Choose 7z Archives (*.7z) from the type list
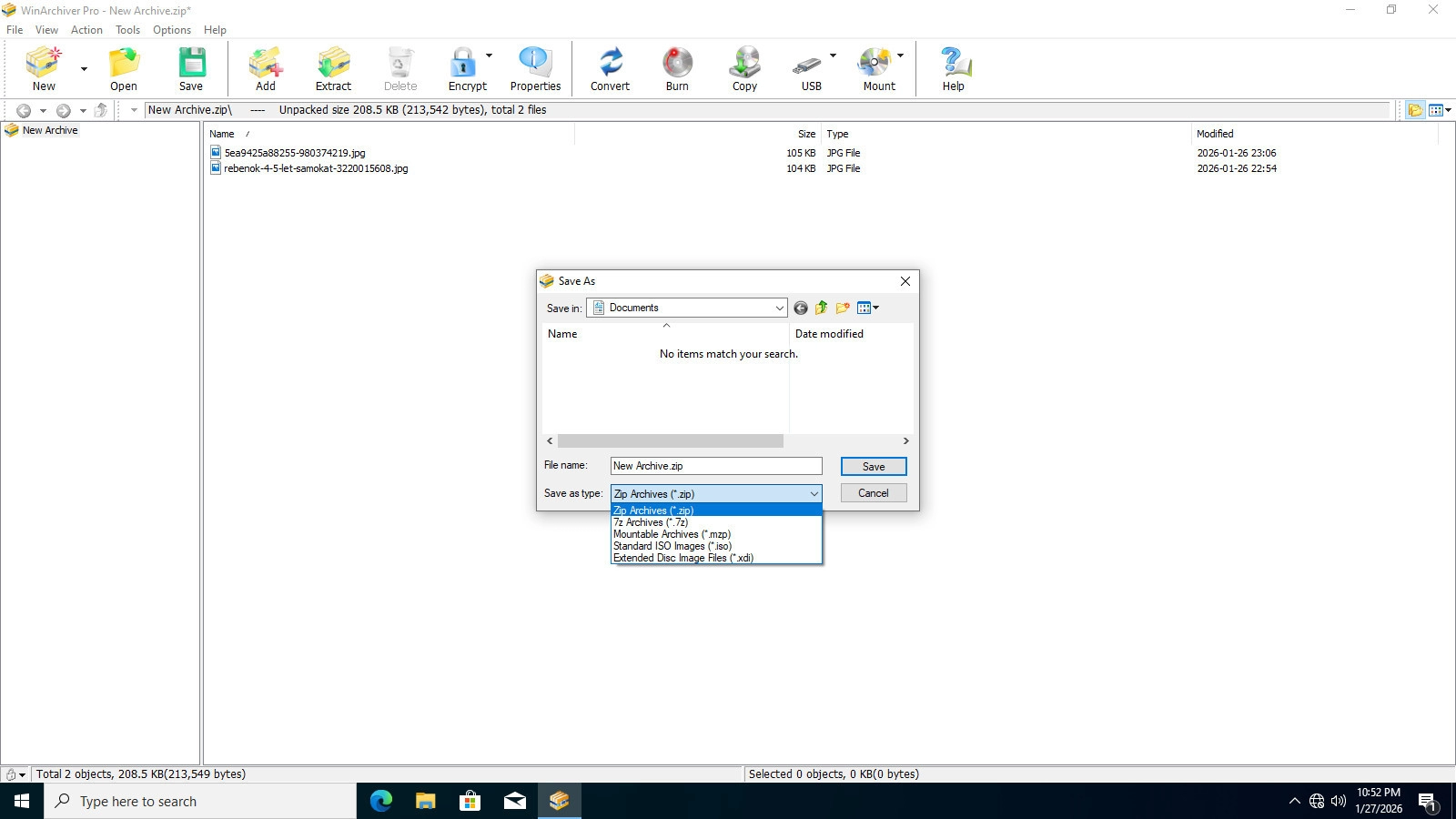 coord(716,522)
